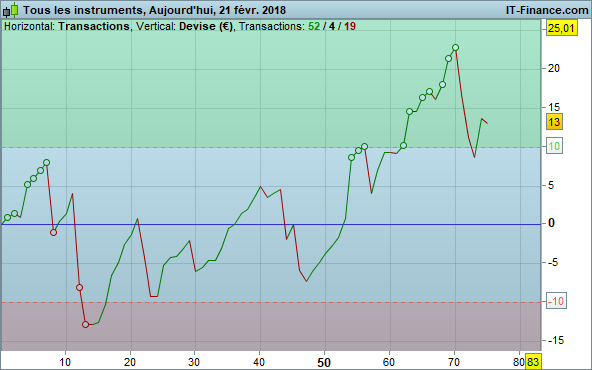
Task: Click the green marker at transaction 7
Action: [x=46, y=163]
